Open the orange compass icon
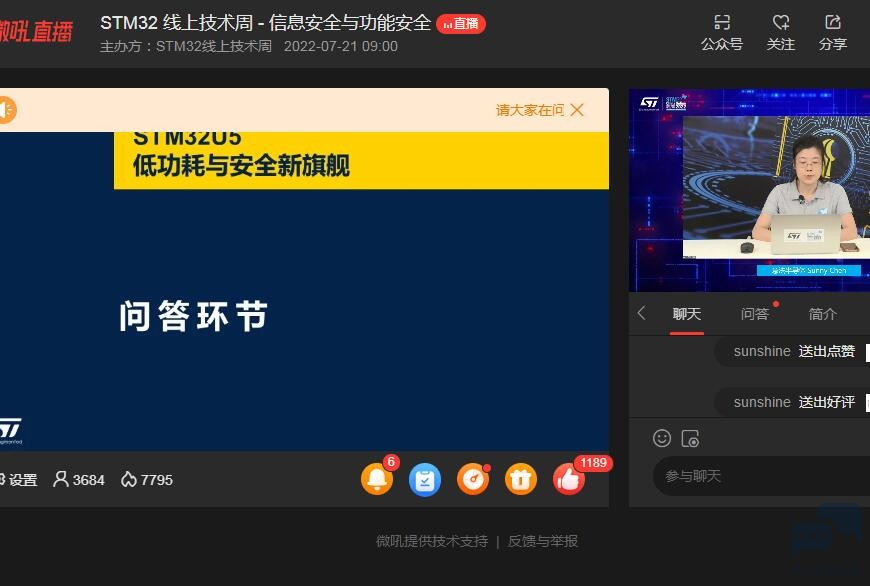This screenshot has height=586, width=870. pyautogui.click(x=473, y=479)
